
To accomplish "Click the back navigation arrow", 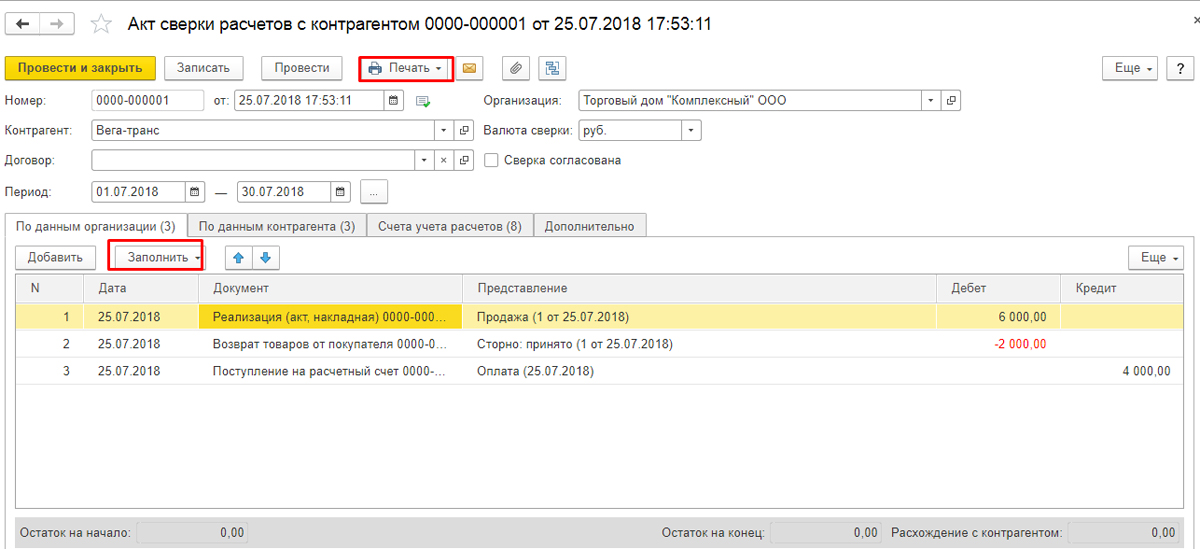I will coord(22,23).
